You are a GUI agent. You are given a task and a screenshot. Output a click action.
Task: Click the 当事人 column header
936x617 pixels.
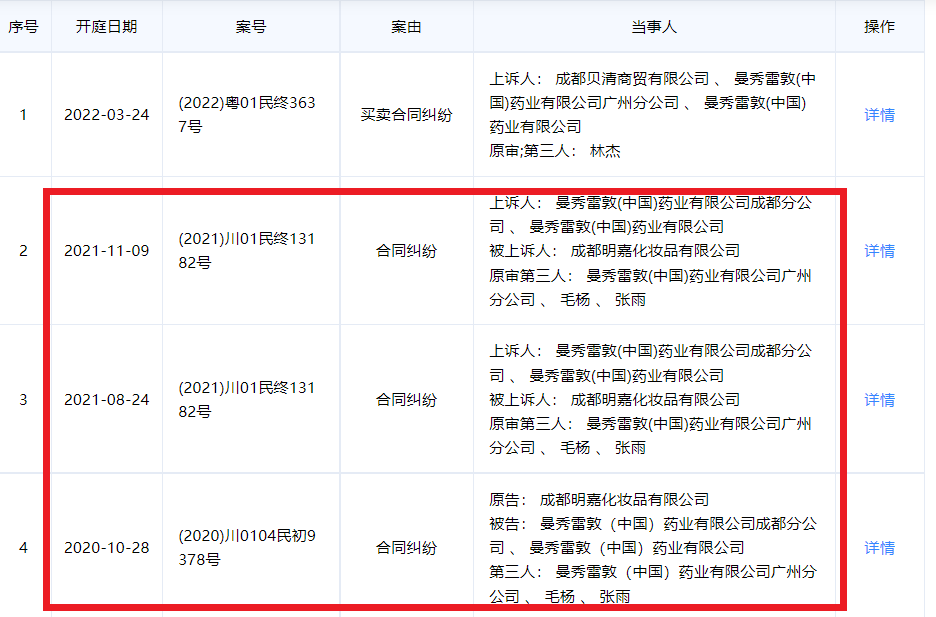(654, 27)
